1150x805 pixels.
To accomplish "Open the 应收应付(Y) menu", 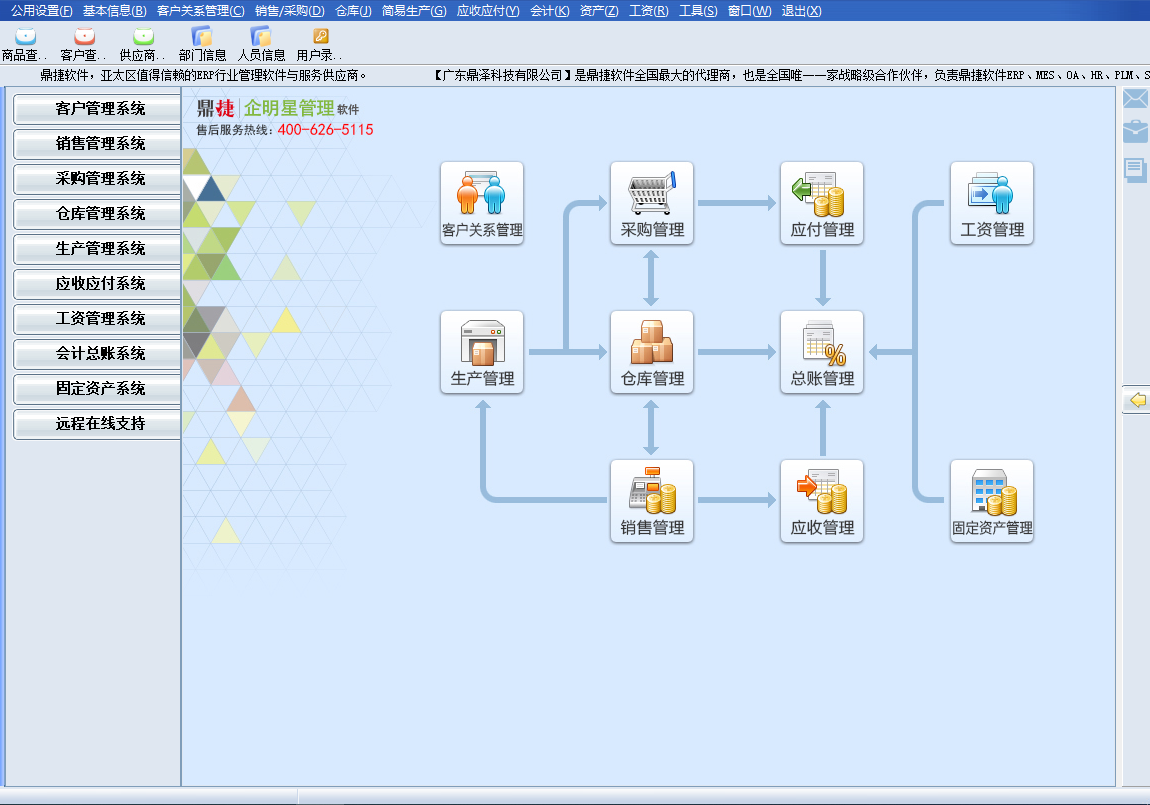I will [x=488, y=11].
